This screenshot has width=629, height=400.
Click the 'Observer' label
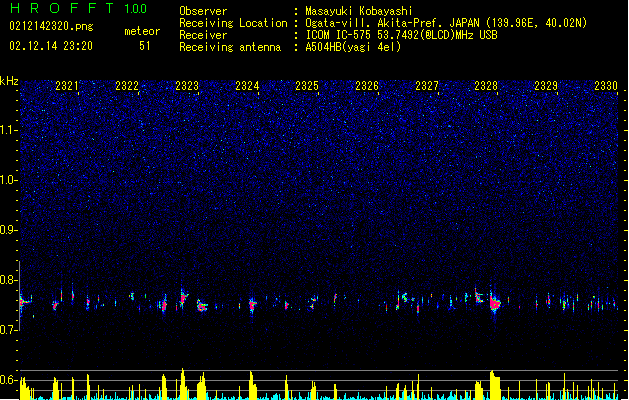203,11
